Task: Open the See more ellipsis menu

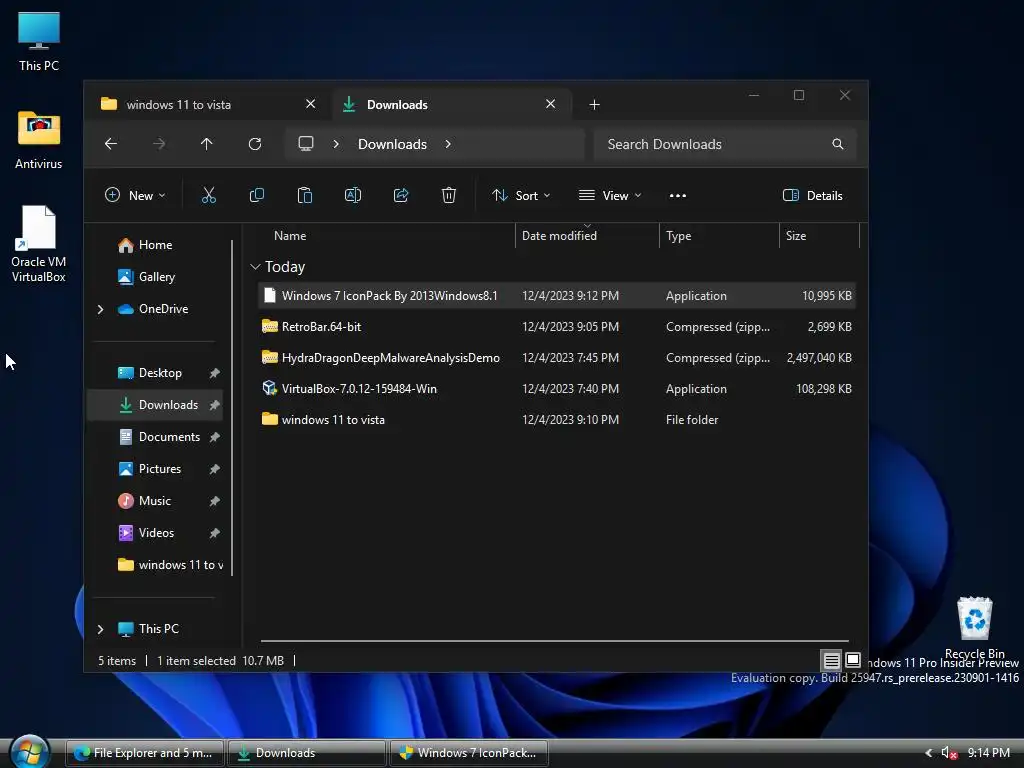Action: tap(678, 195)
